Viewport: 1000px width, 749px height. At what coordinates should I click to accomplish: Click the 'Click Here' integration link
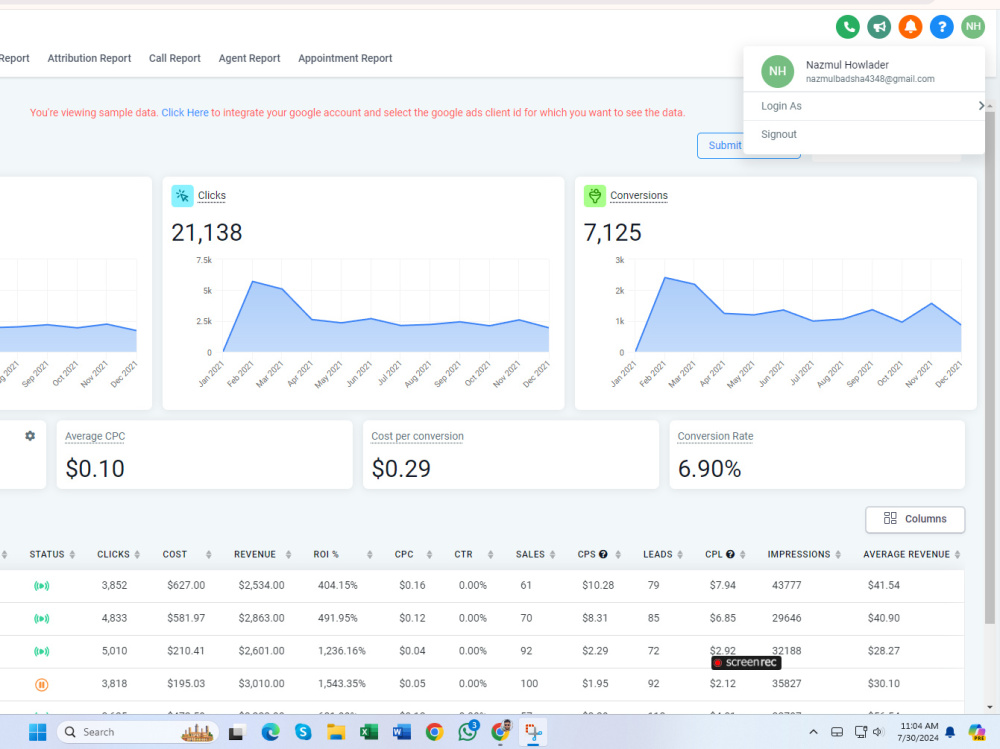click(x=185, y=112)
